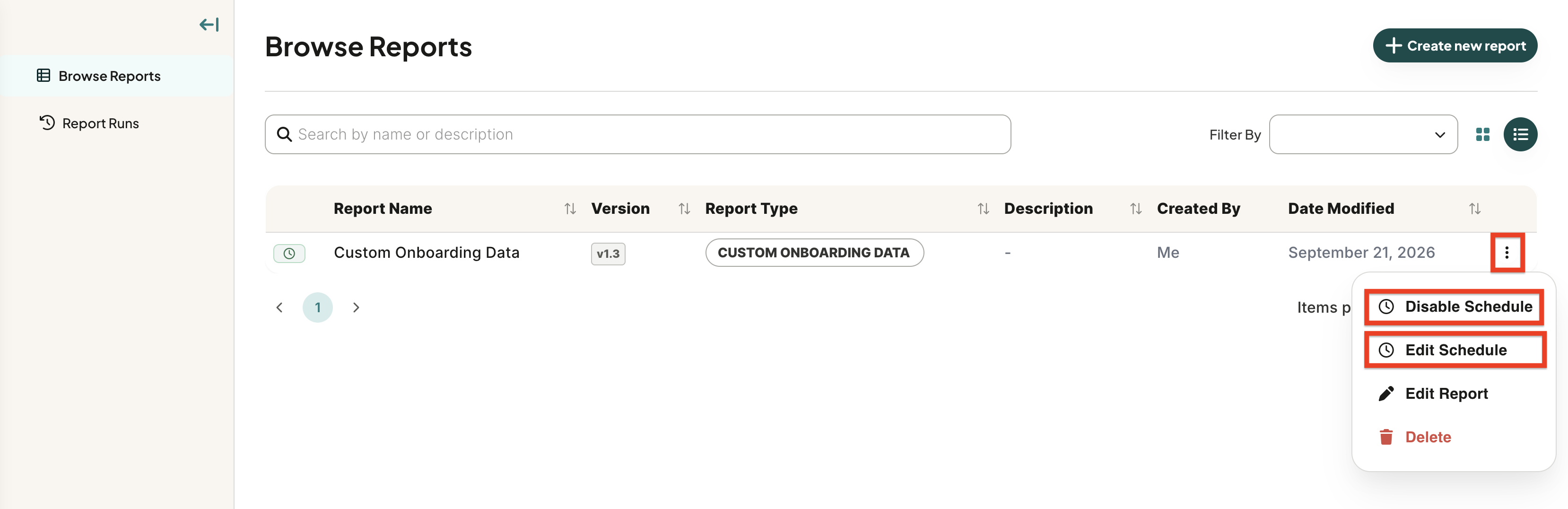Click the Created By column header
1568x509 pixels.
tap(1198, 209)
